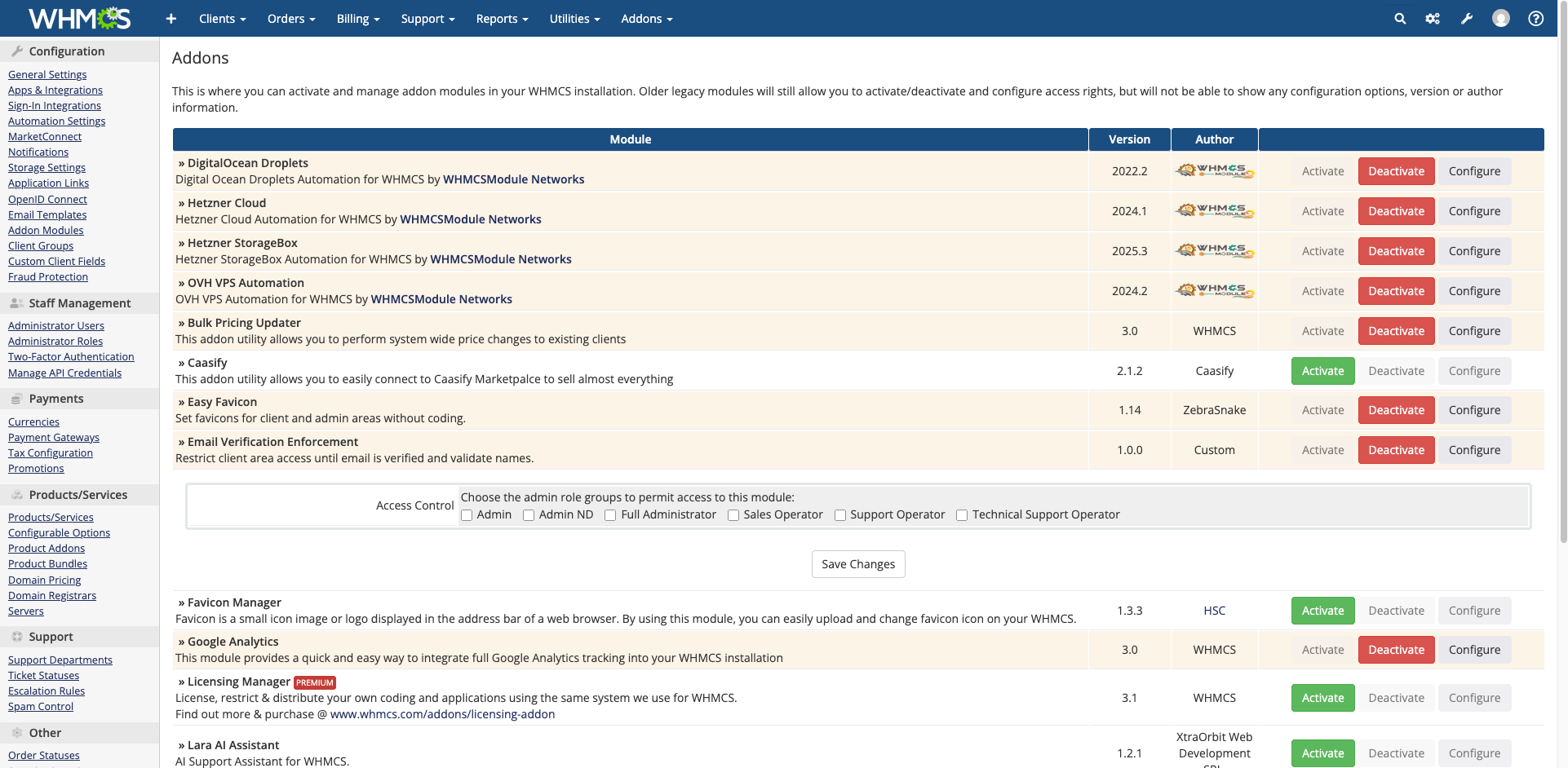Click the DigitalOcean Droplets author logo
The height and width of the screenshot is (768, 1568).
pyautogui.click(x=1214, y=171)
